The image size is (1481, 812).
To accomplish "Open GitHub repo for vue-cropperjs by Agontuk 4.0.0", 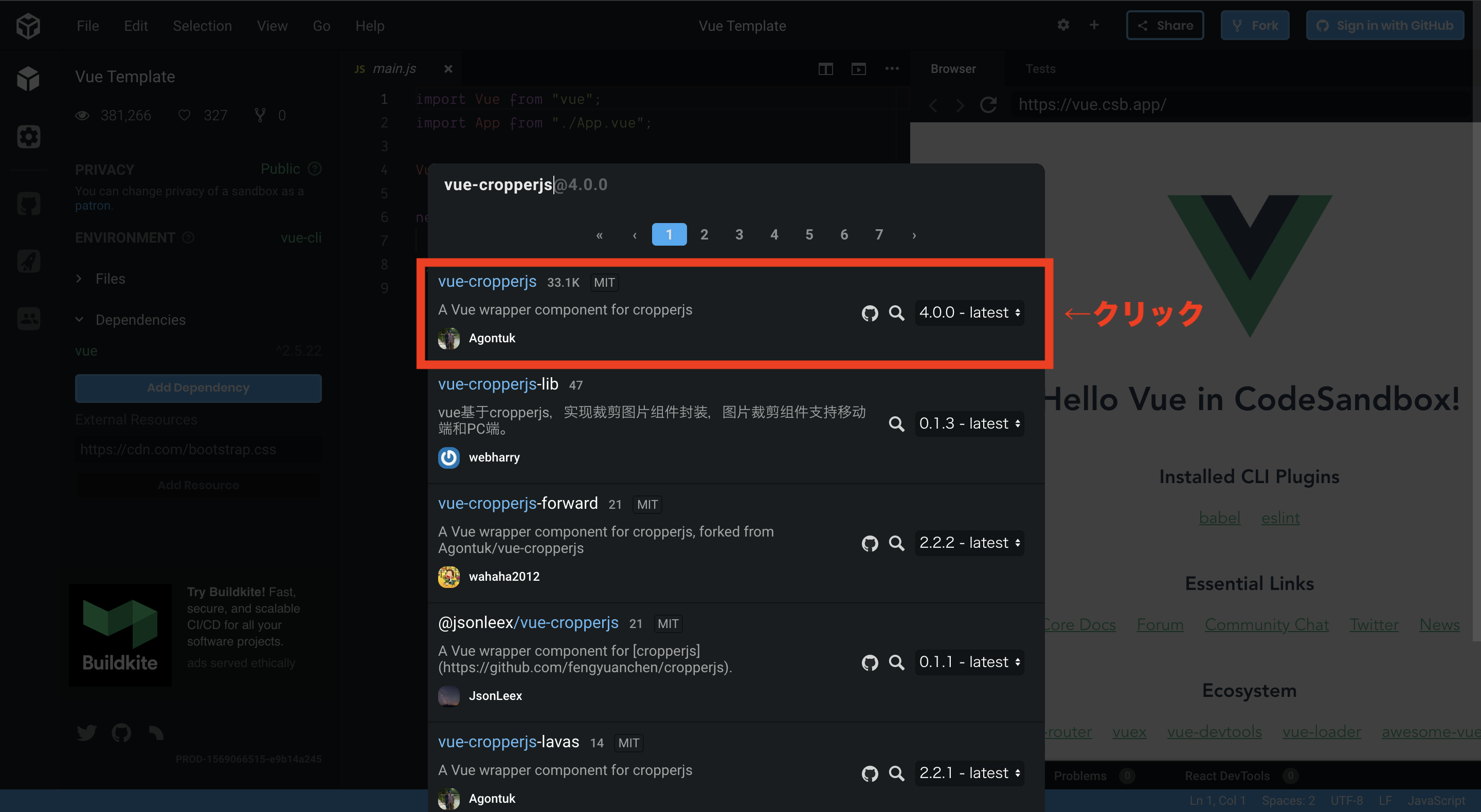I will point(869,312).
